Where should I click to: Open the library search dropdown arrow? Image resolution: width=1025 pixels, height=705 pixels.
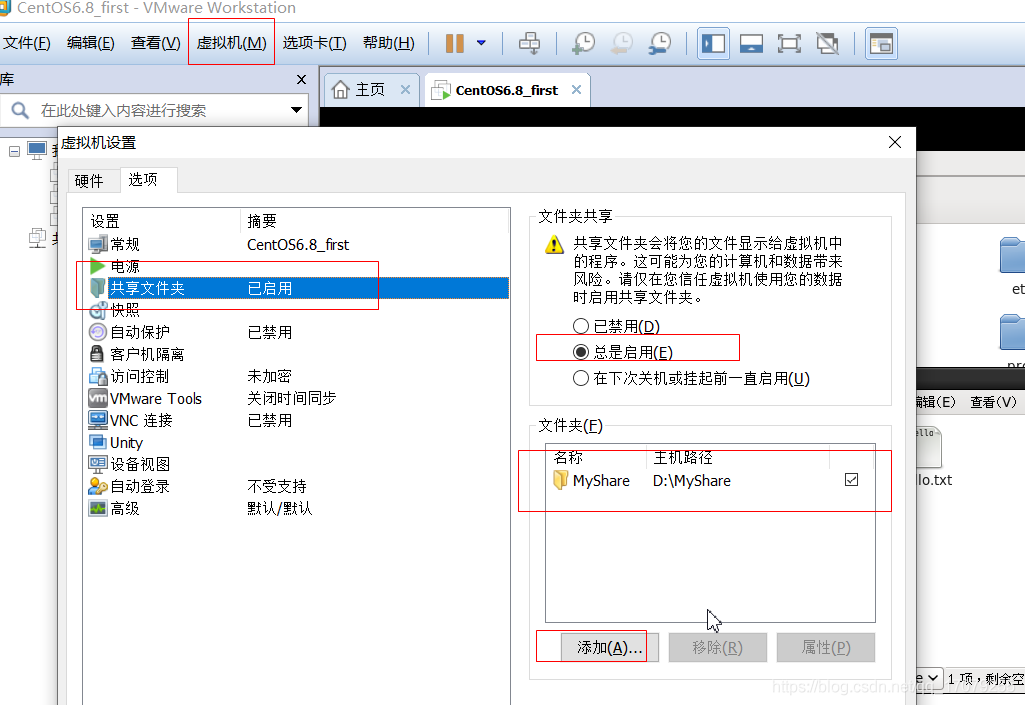pyautogui.click(x=296, y=110)
